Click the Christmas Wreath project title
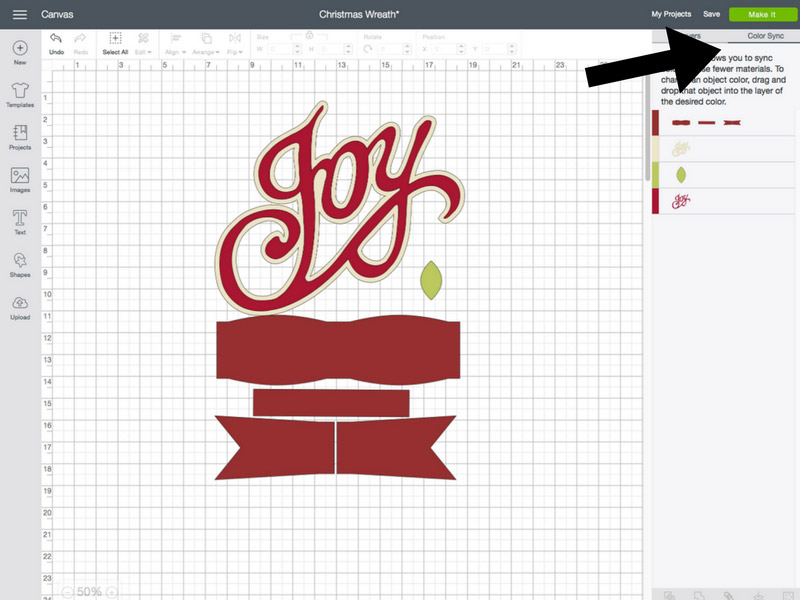Screen dimensions: 800x600 point(359,14)
